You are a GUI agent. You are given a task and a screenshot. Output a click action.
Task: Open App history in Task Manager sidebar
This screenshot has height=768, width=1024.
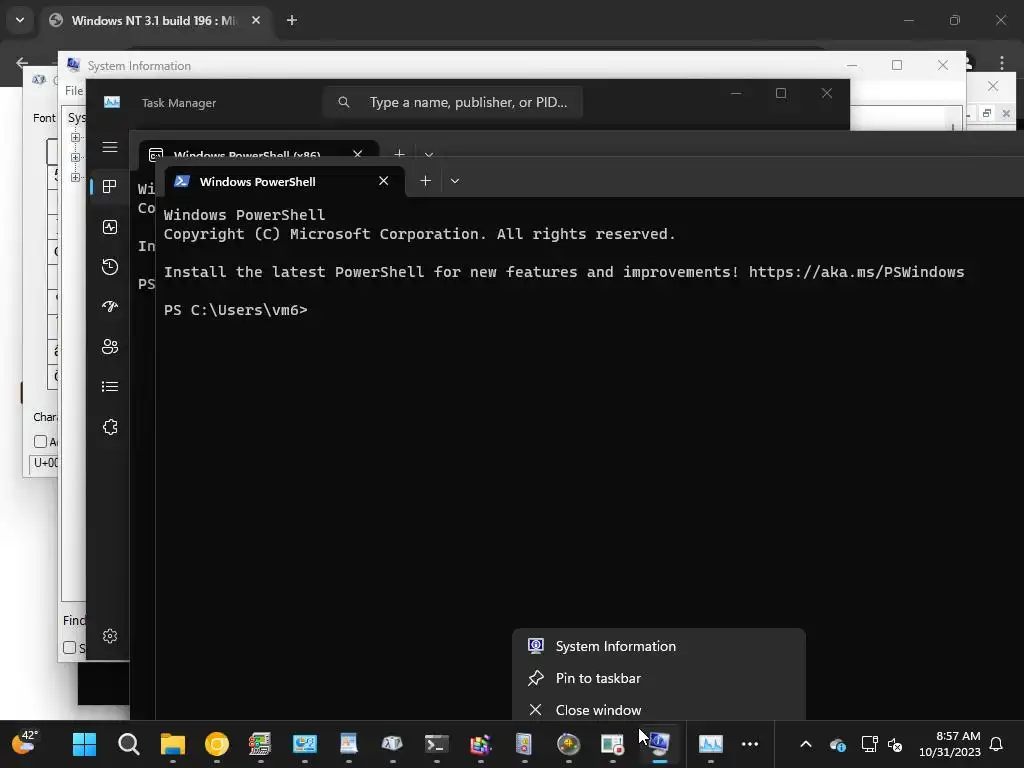tap(110, 266)
